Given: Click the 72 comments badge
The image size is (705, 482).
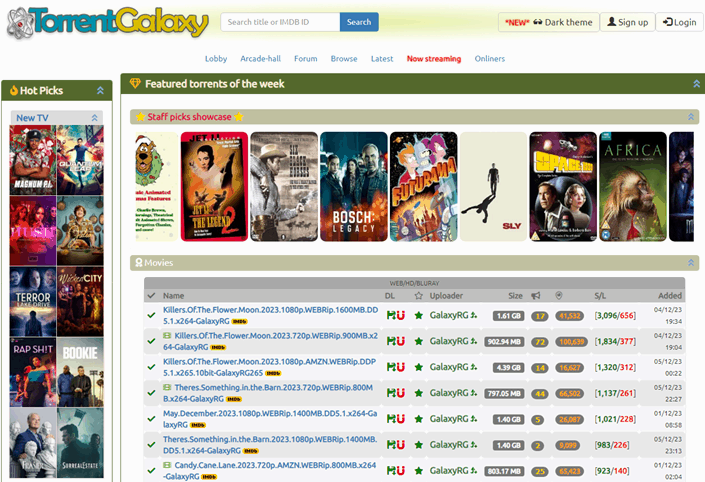Looking at the screenshot, I should click(x=540, y=342).
